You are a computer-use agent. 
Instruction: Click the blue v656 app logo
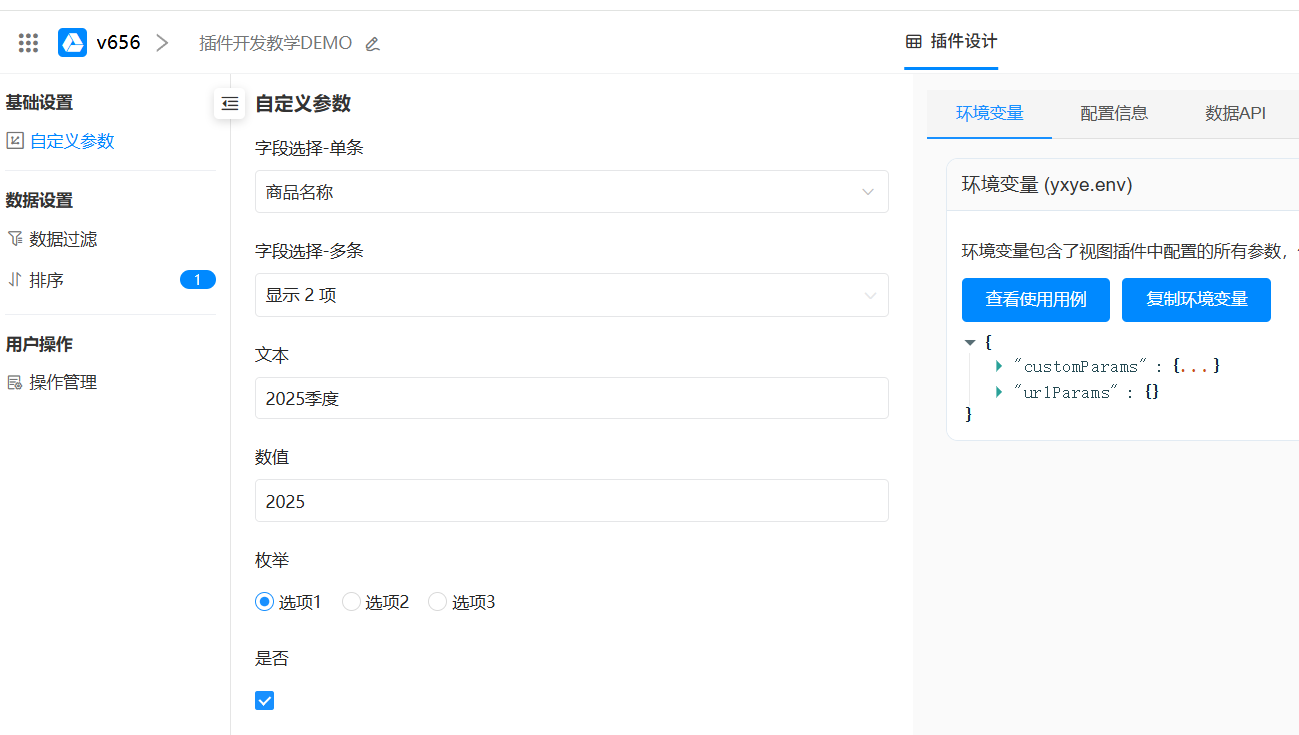[73, 42]
